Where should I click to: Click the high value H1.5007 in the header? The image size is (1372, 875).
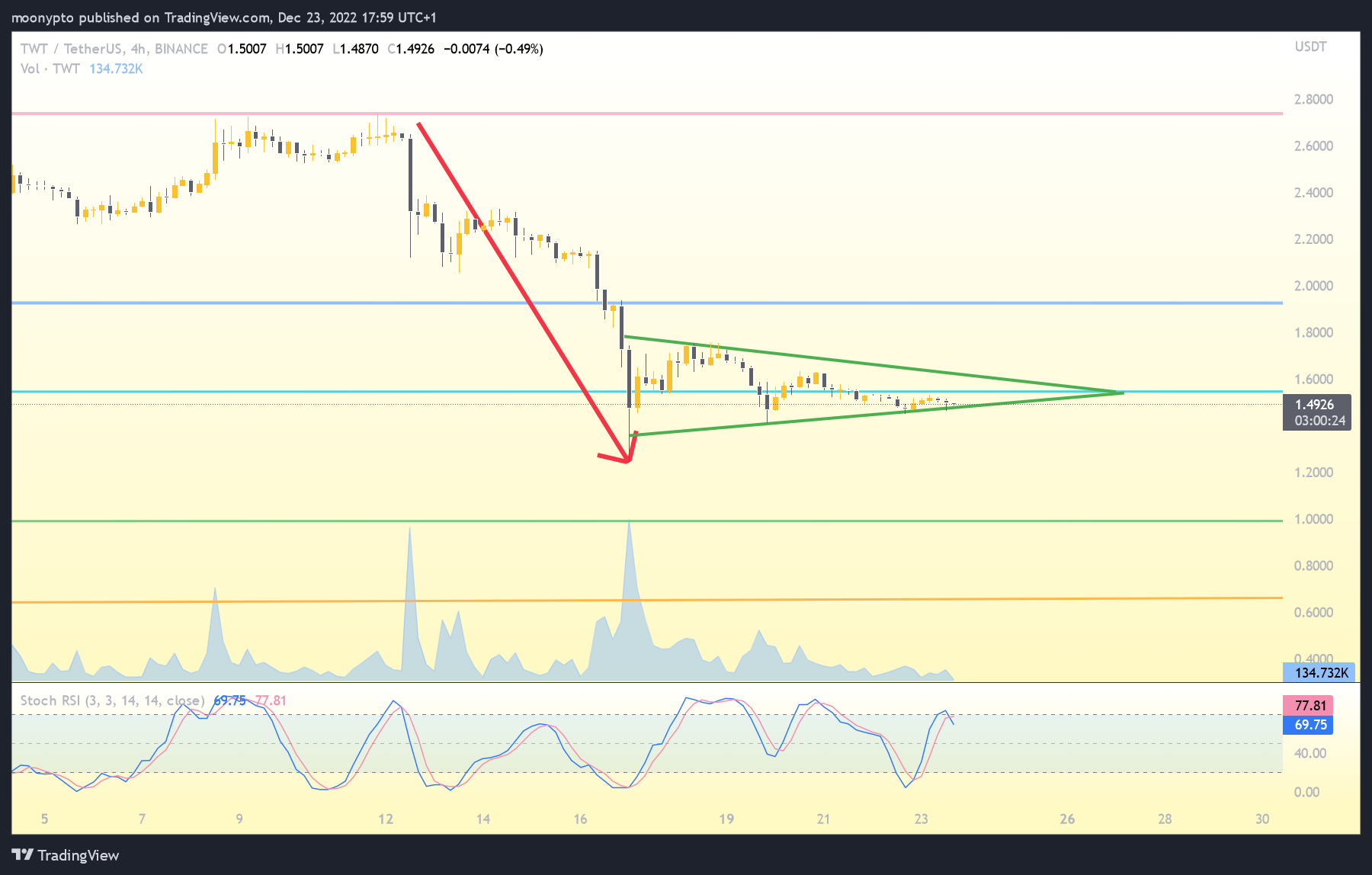(300, 49)
